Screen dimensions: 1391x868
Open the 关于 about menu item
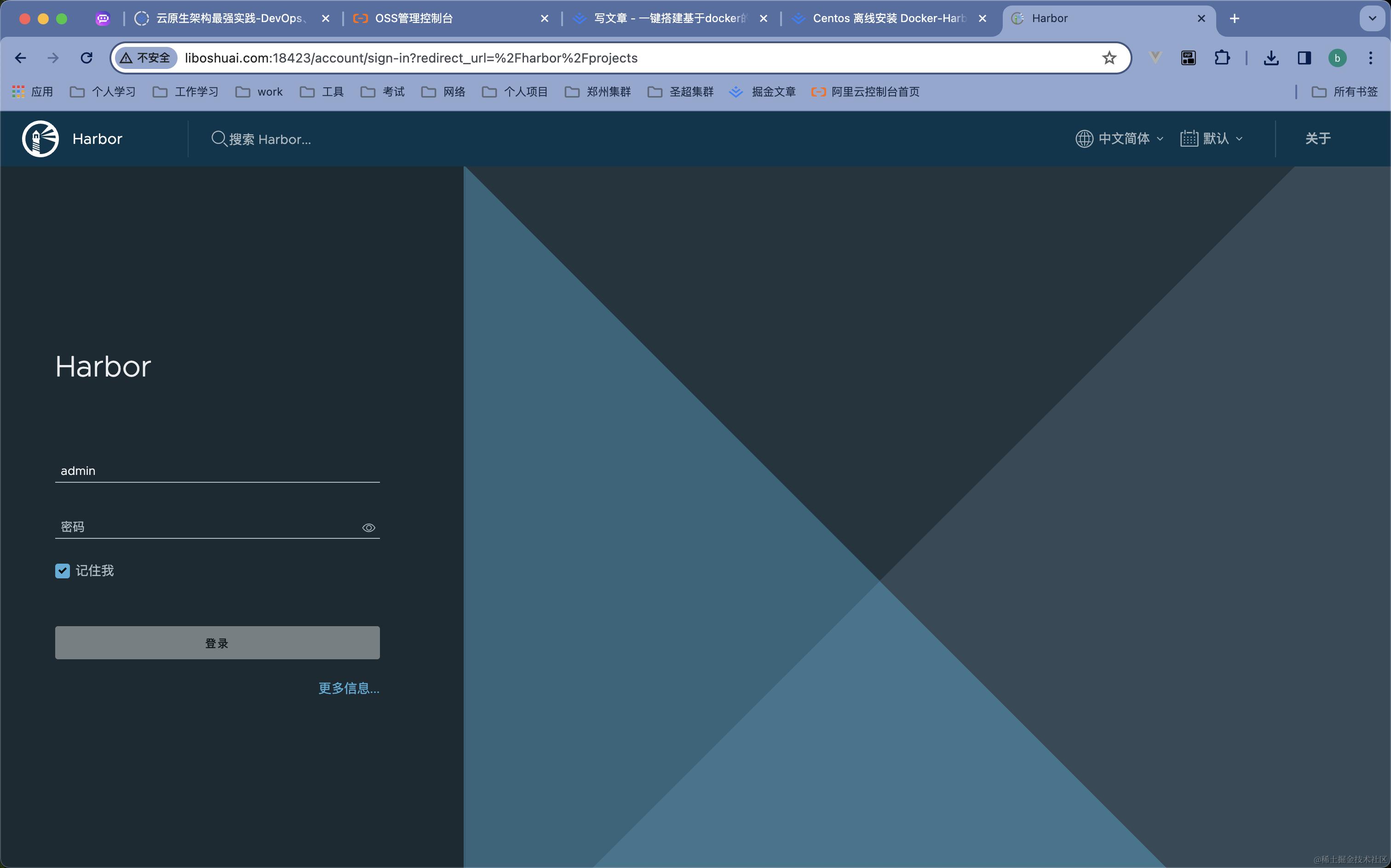(1317, 138)
